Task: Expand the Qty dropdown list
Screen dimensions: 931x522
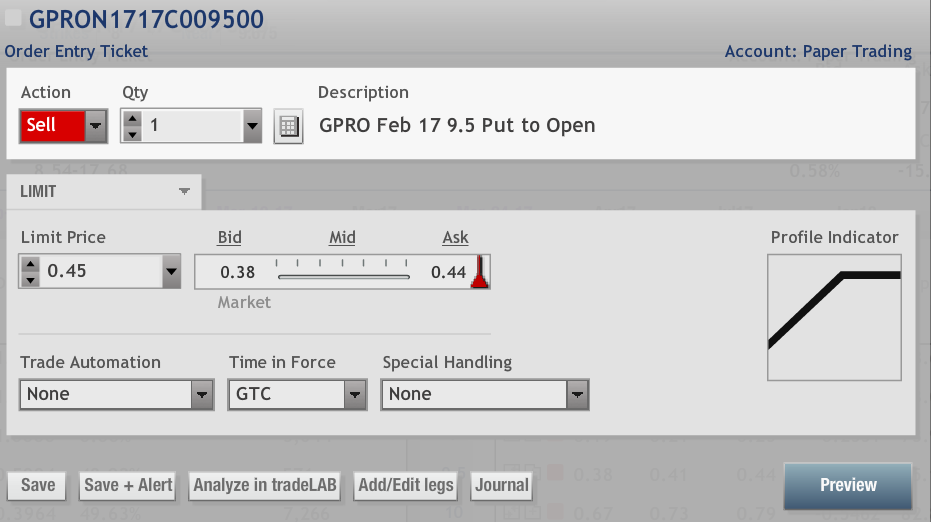Action: [x=252, y=126]
